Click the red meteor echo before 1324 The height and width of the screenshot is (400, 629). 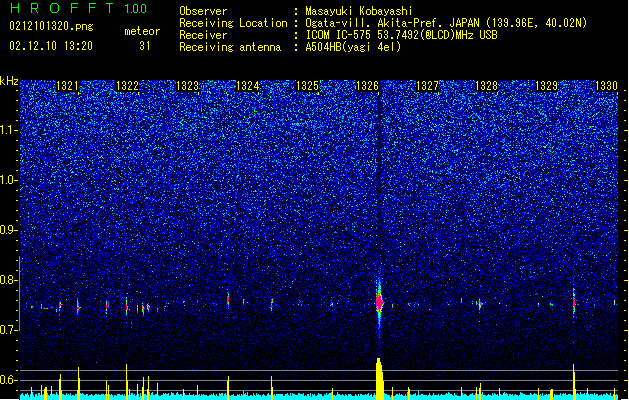(x=228, y=299)
